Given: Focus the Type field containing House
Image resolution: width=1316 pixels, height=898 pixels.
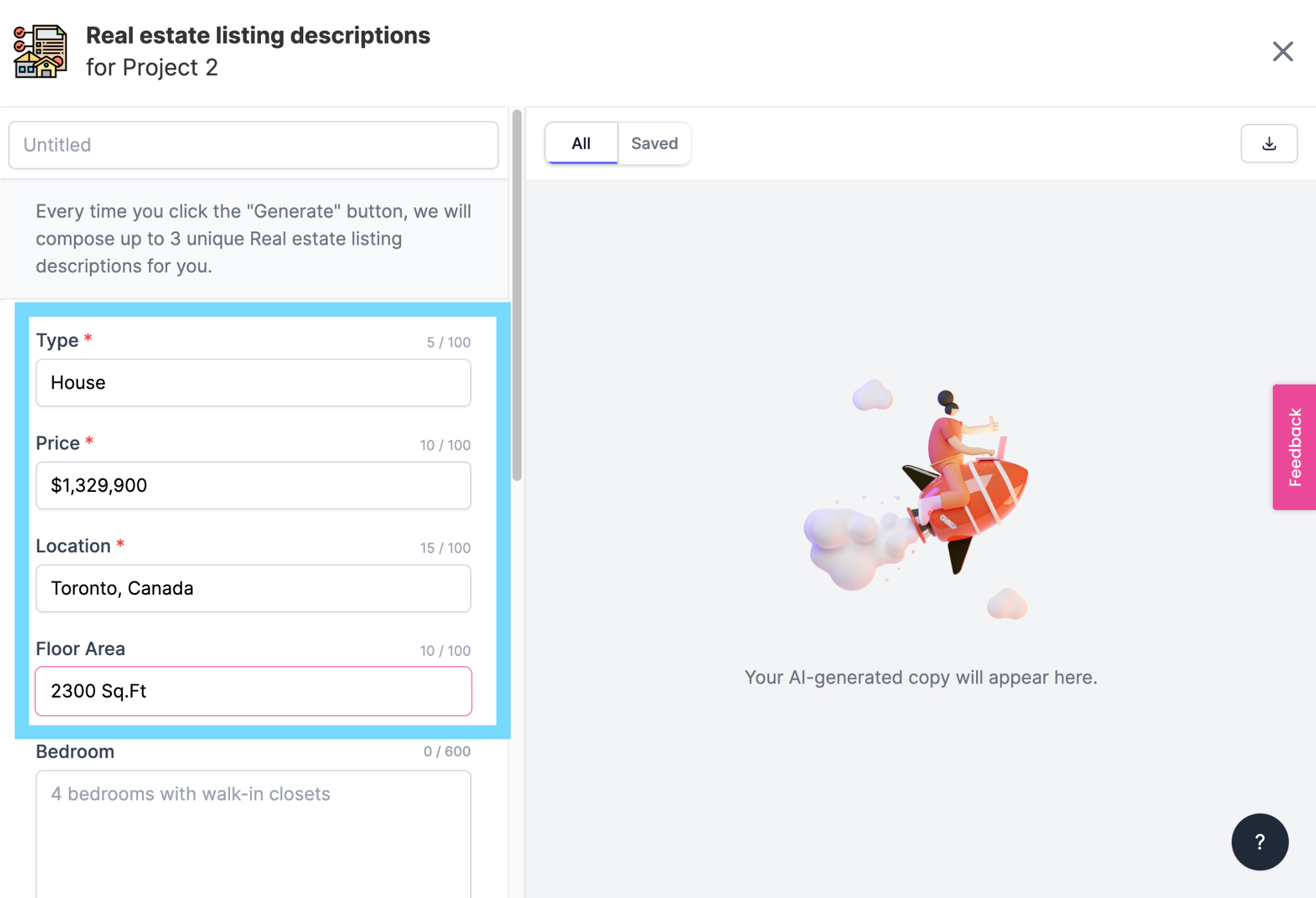Looking at the screenshot, I should coord(253,383).
